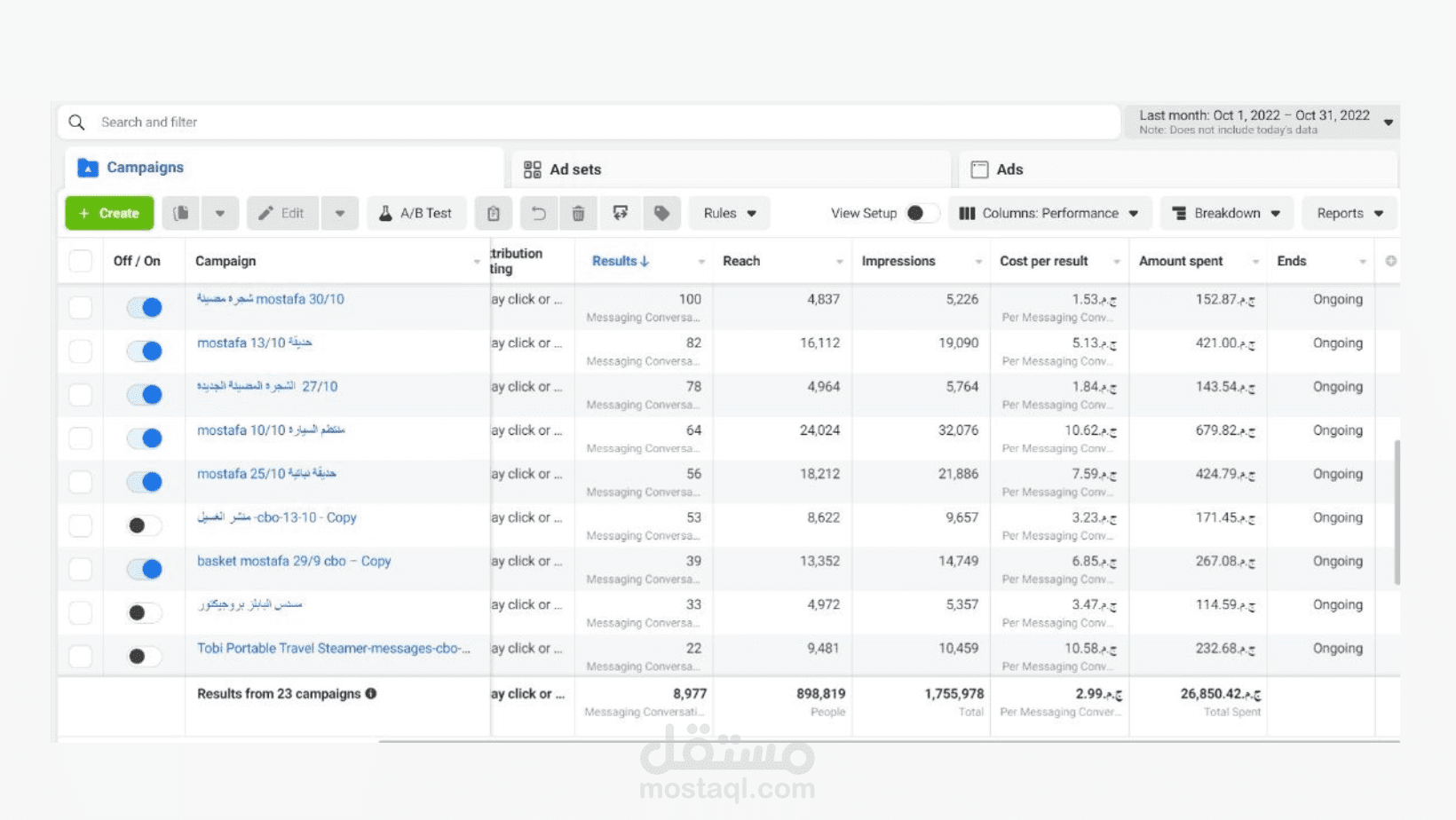The width and height of the screenshot is (1456, 820).
Task: Open Impressions column header menu arrow
Action: [978, 262]
